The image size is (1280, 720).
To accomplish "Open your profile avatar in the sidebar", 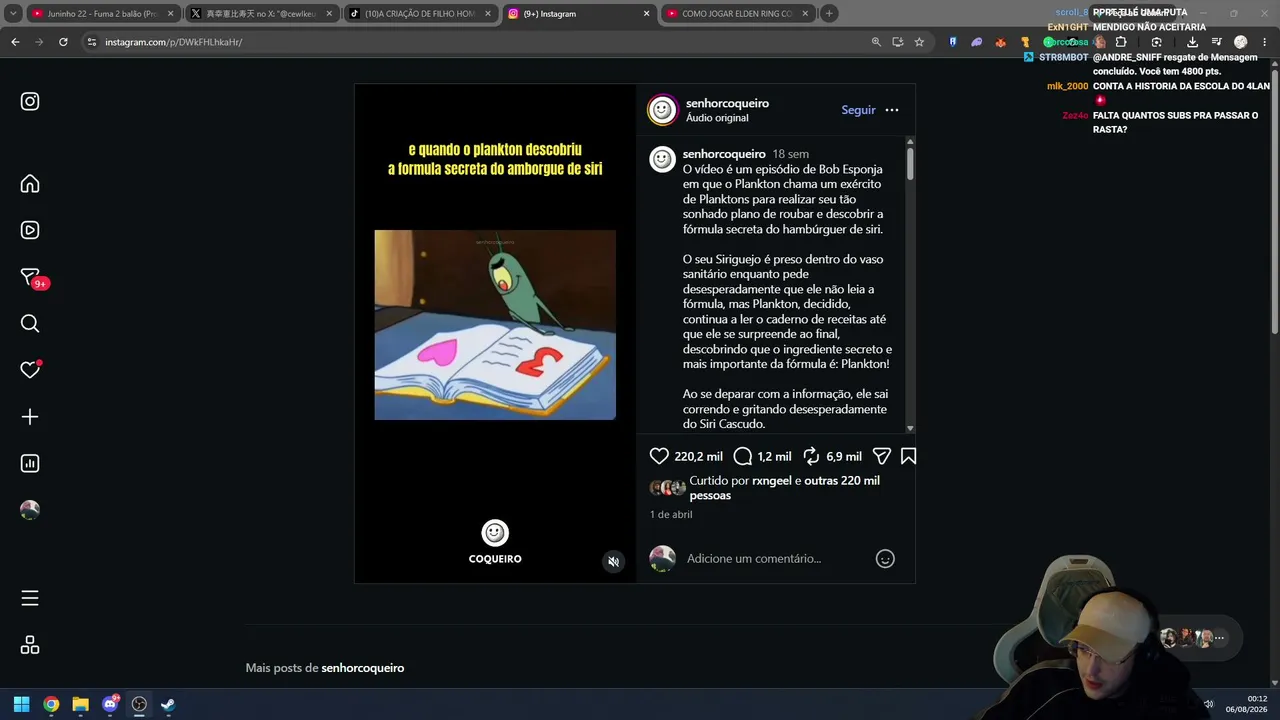I will 30,510.
